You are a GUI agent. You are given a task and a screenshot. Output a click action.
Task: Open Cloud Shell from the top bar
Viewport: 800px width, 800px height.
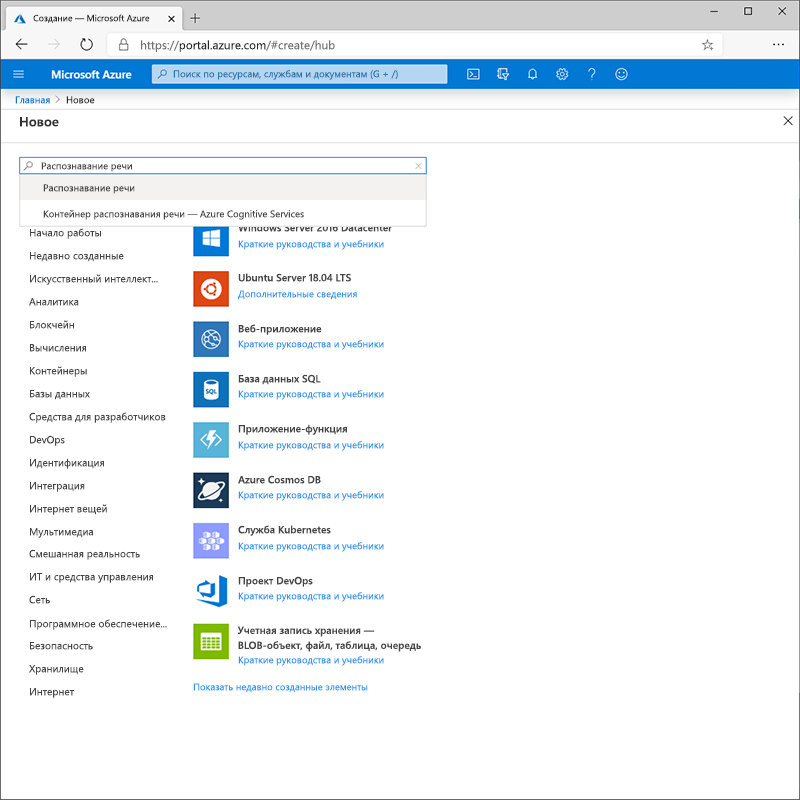pyautogui.click(x=473, y=74)
